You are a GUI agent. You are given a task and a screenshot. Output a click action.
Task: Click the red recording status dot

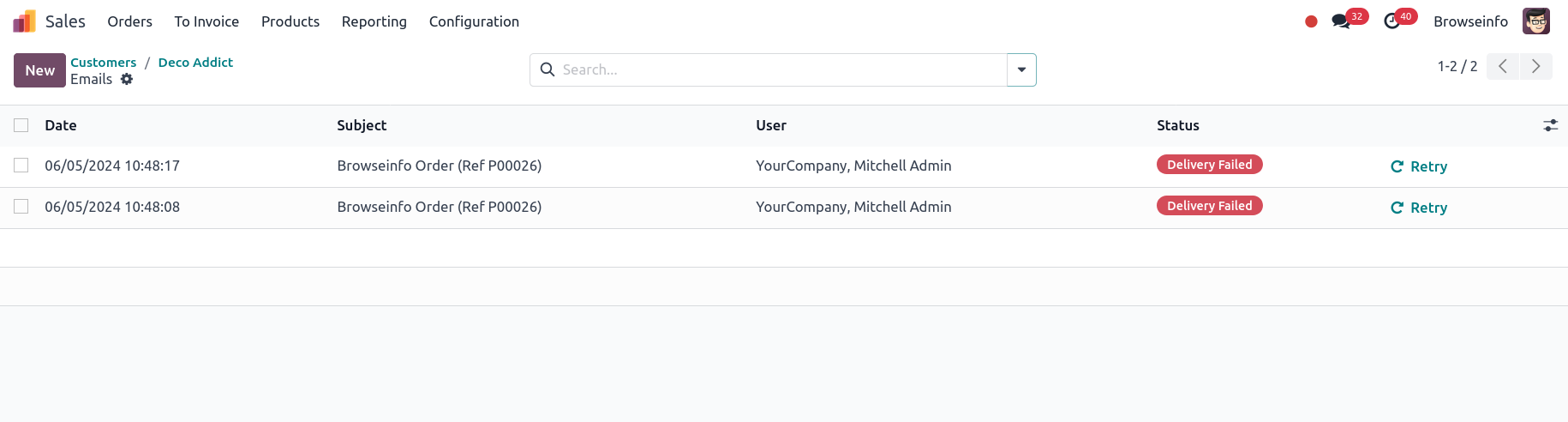coord(1311,21)
